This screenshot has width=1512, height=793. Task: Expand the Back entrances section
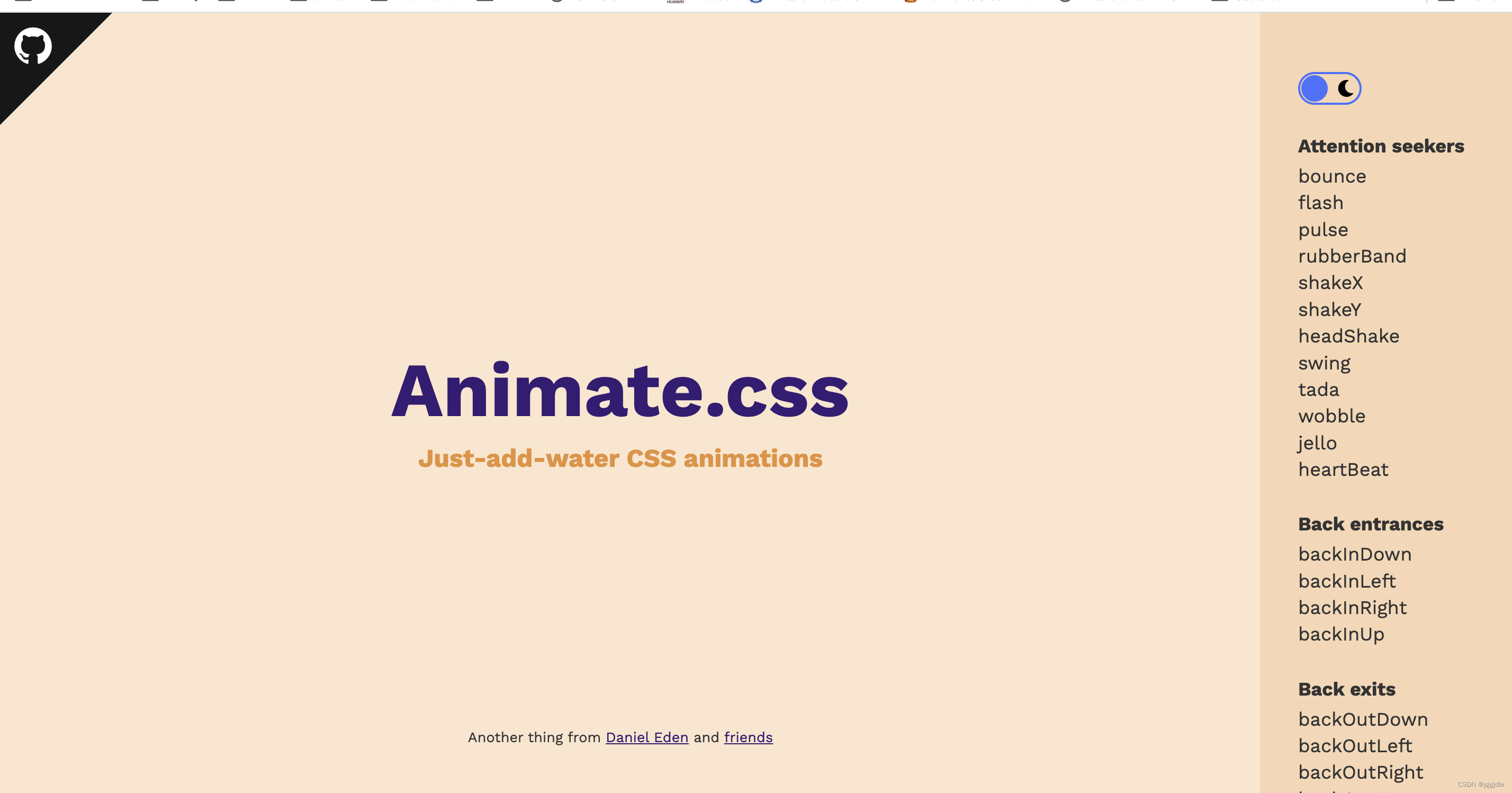1370,523
